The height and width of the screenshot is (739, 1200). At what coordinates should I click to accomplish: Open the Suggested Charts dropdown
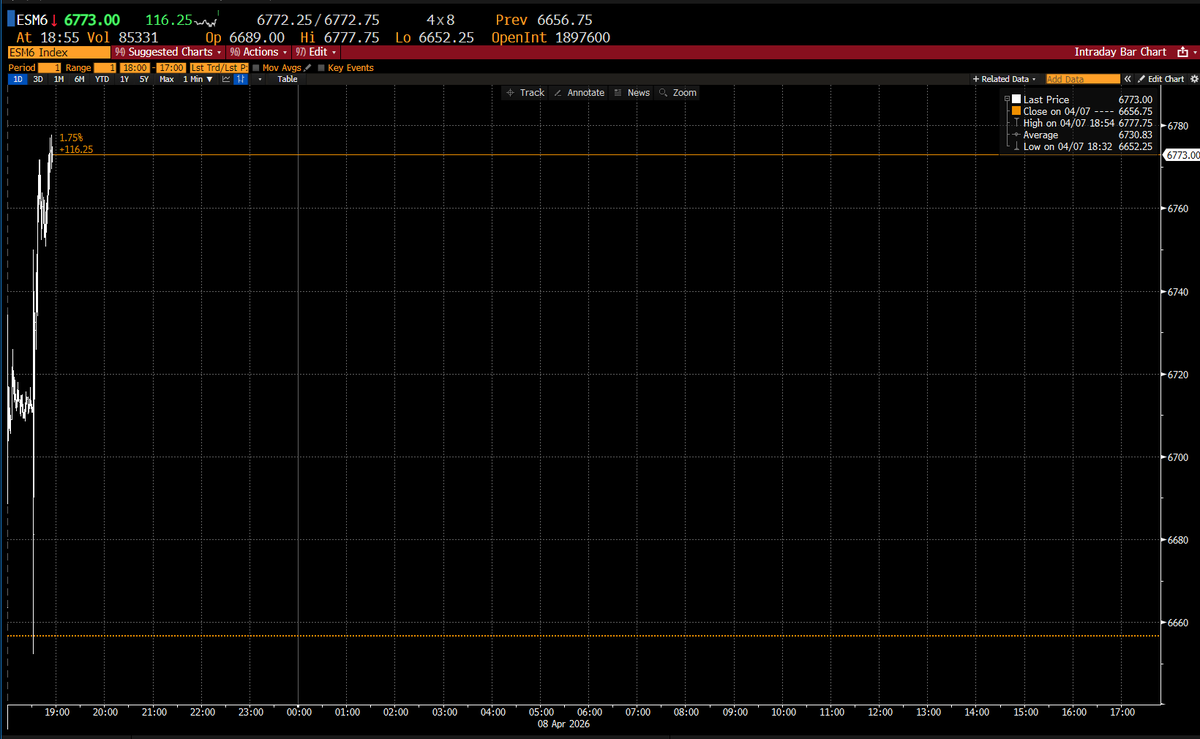click(167, 52)
